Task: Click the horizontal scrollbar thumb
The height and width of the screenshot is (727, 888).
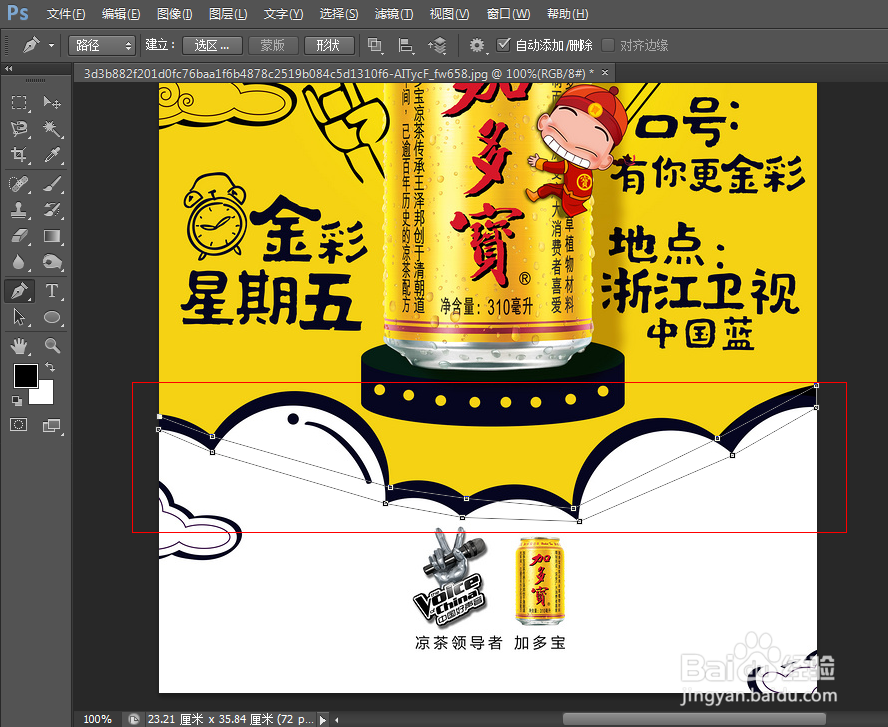Action: coord(694,720)
